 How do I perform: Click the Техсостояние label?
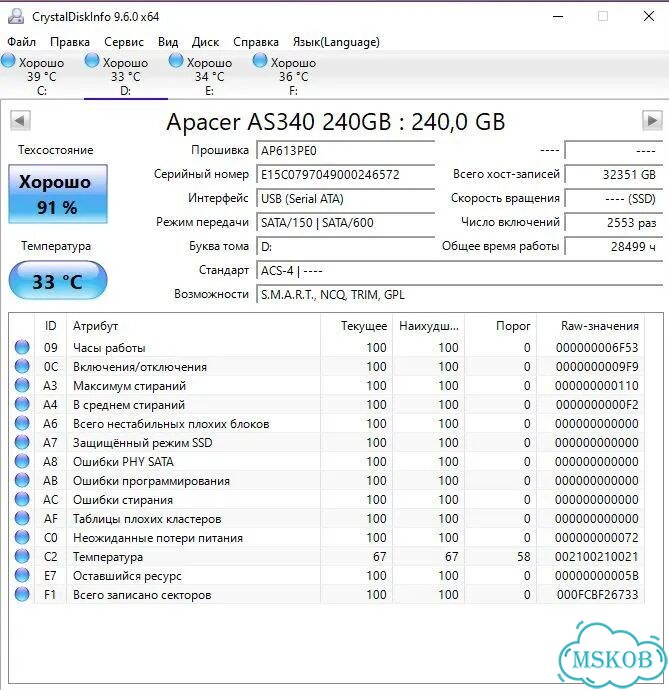(55, 150)
